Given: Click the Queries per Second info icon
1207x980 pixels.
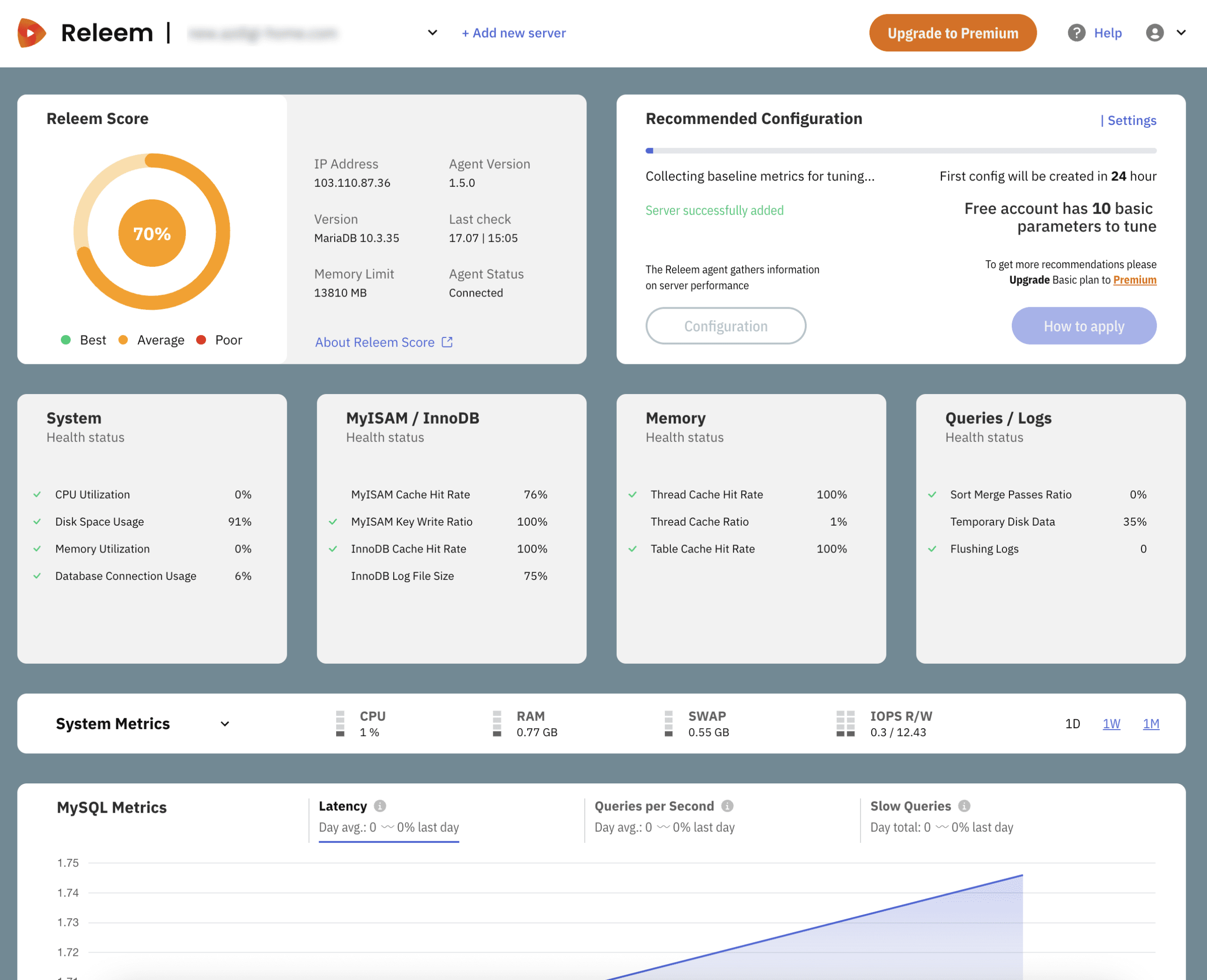Looking at the screenshot, I should pos(727,806).
